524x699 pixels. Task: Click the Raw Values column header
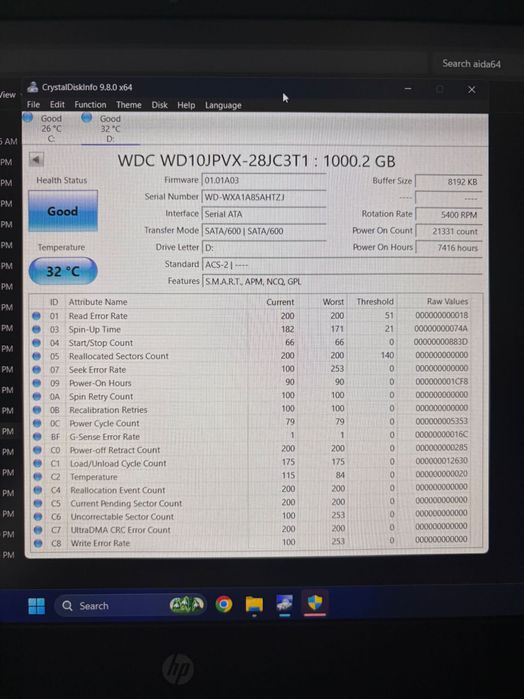point(447,301)
